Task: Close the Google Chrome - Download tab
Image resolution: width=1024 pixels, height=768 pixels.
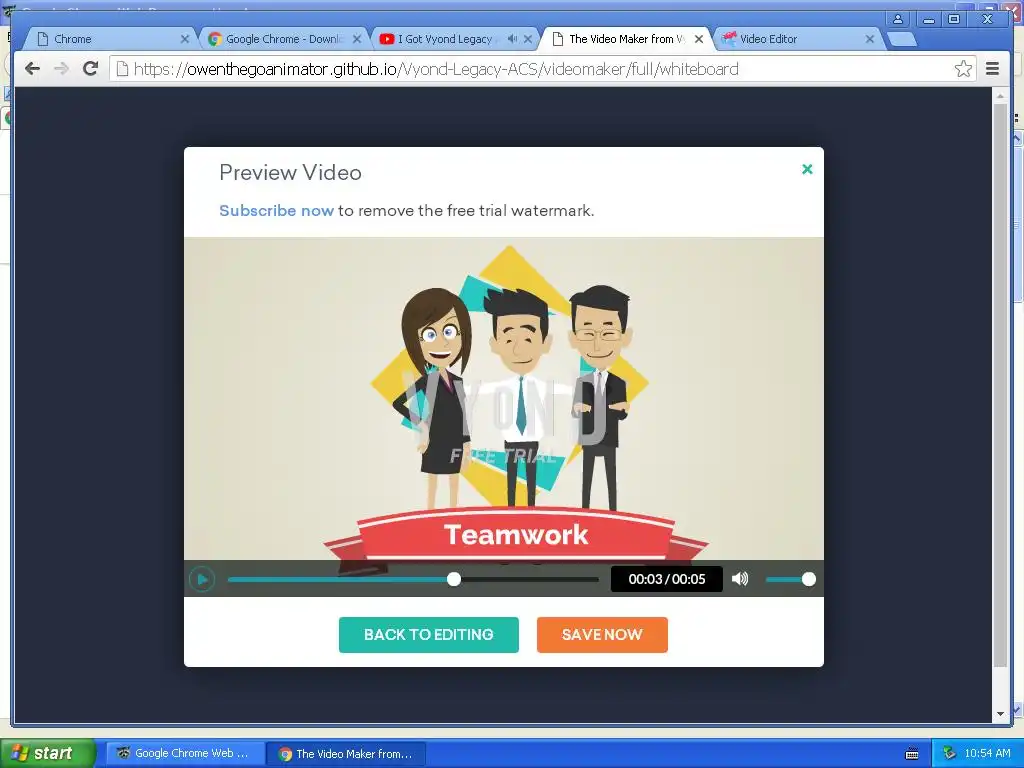Action: pyautogui.click(x=357, y=39)
